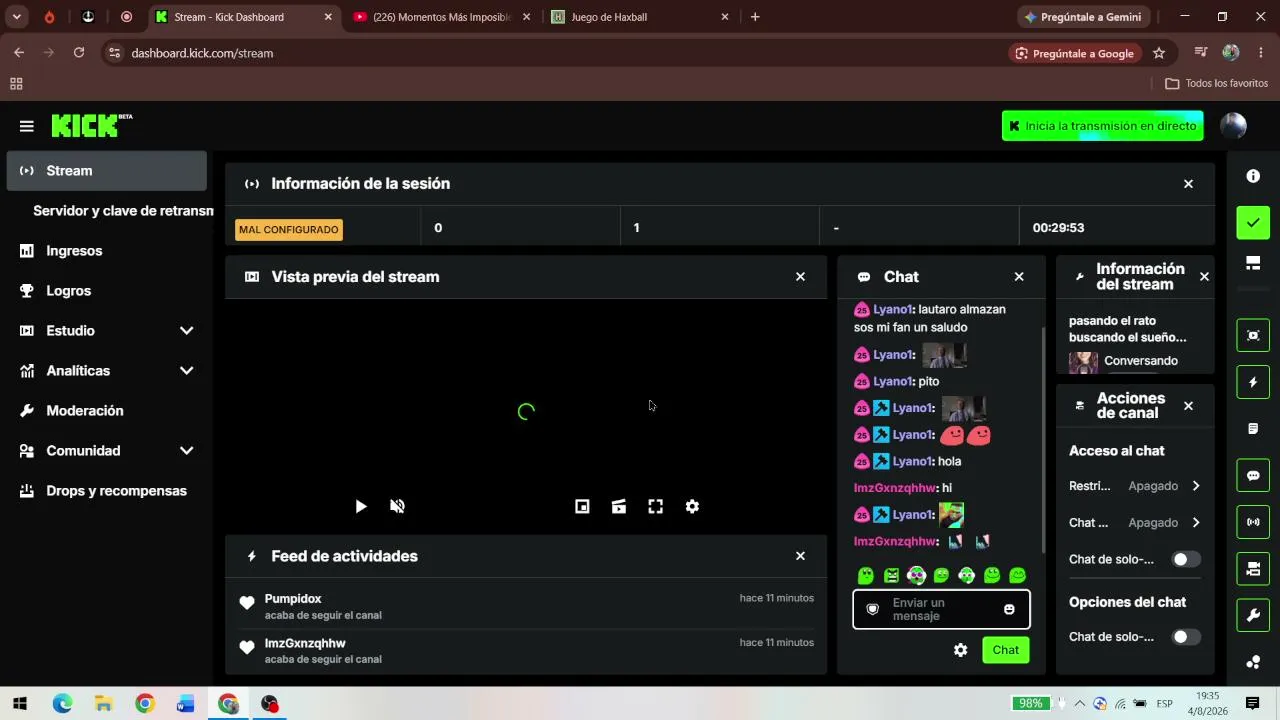Go to Ingresos in the sidebar
Screen dimensions: 1280x720
[x=107, y=251]
